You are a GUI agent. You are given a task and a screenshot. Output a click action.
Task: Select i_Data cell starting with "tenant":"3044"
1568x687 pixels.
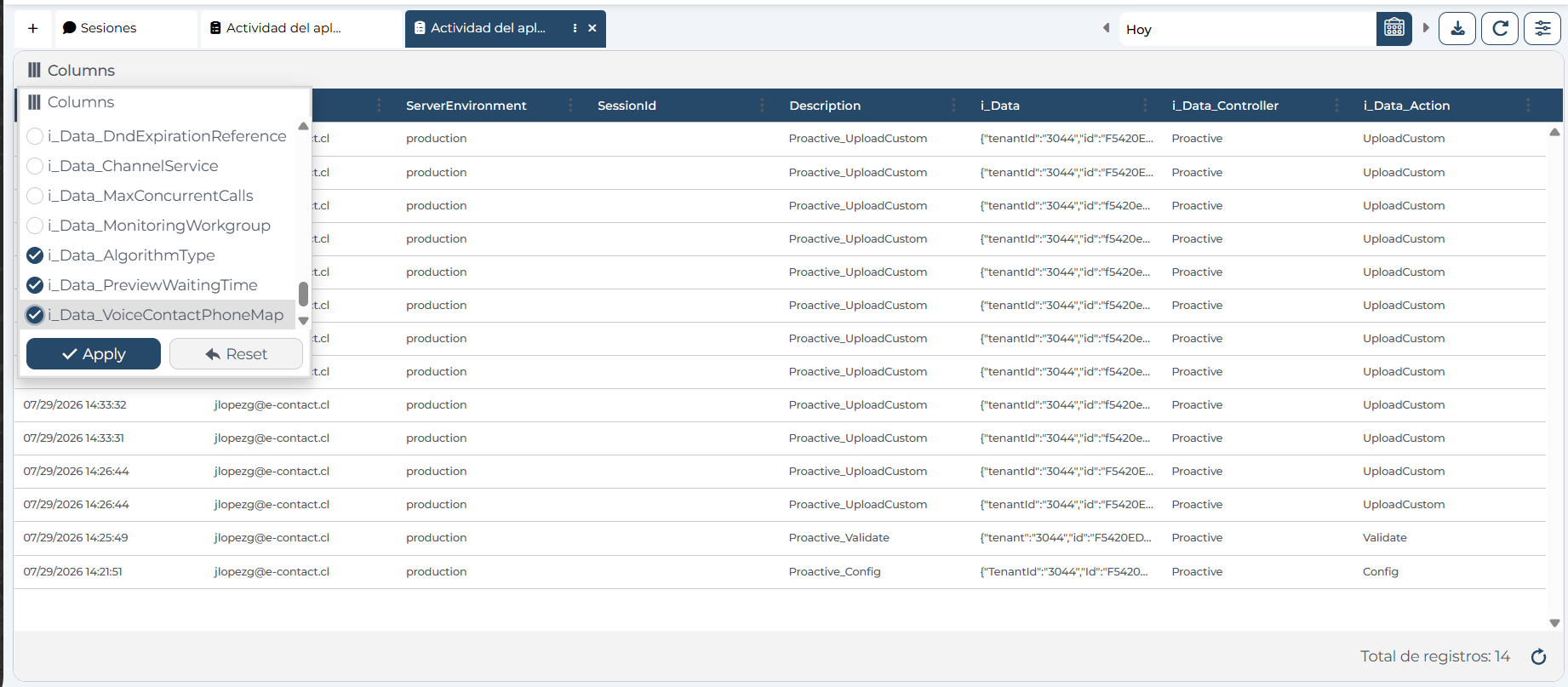(x=1065, y=538)
